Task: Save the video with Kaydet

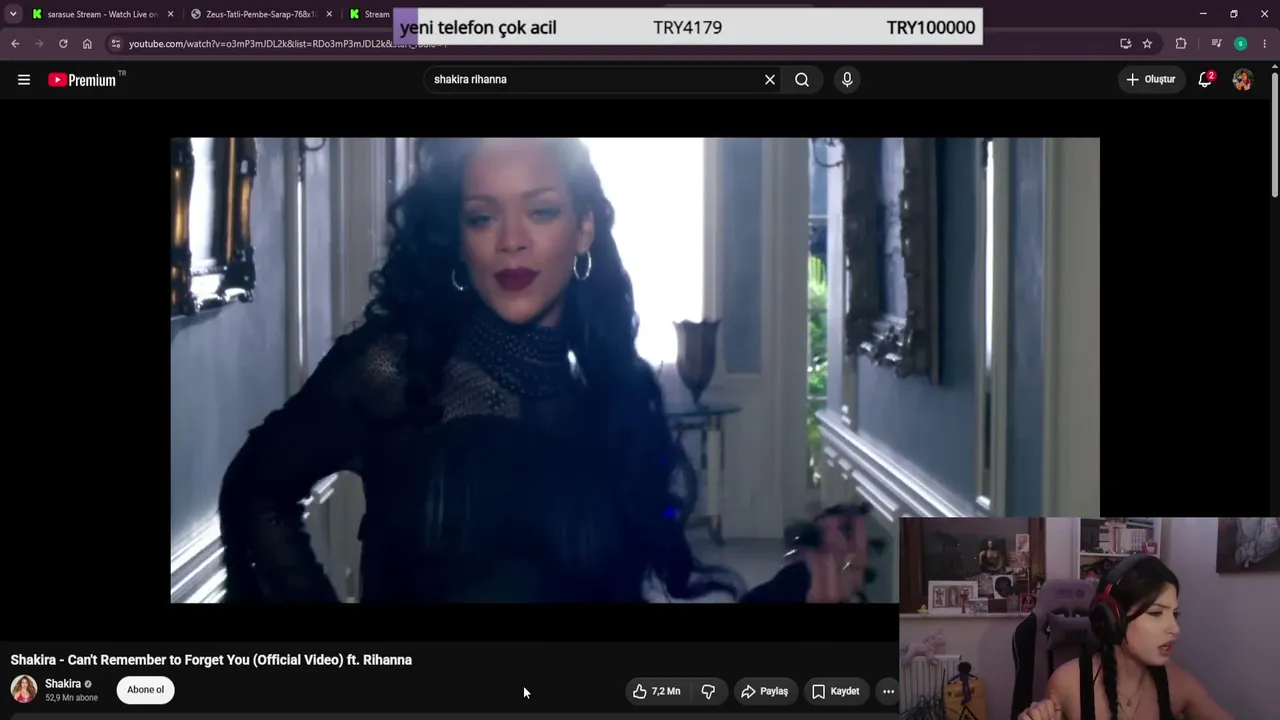Action: click(x=836, y=691)
